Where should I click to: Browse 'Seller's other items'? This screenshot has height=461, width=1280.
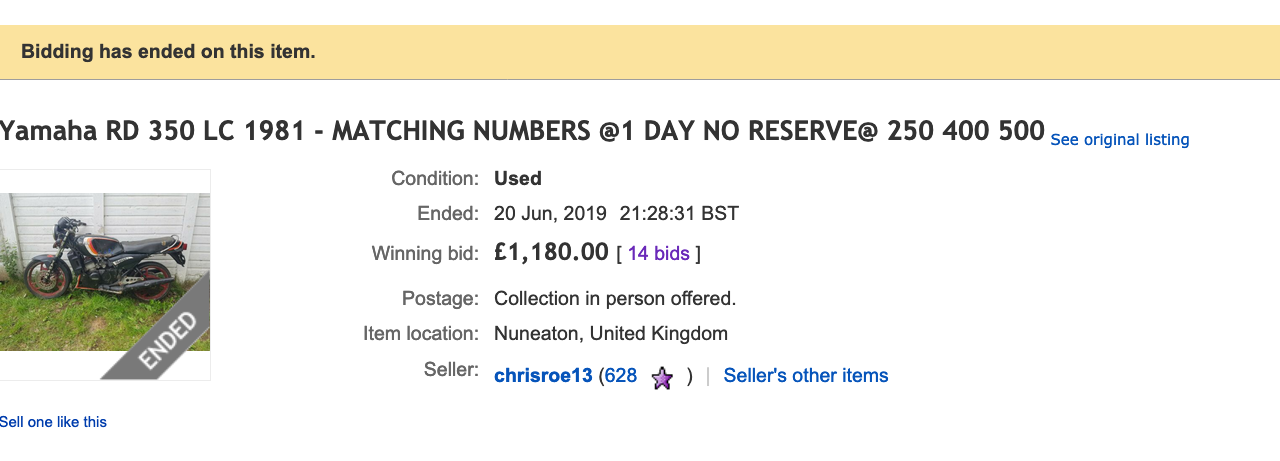point(805,376)
